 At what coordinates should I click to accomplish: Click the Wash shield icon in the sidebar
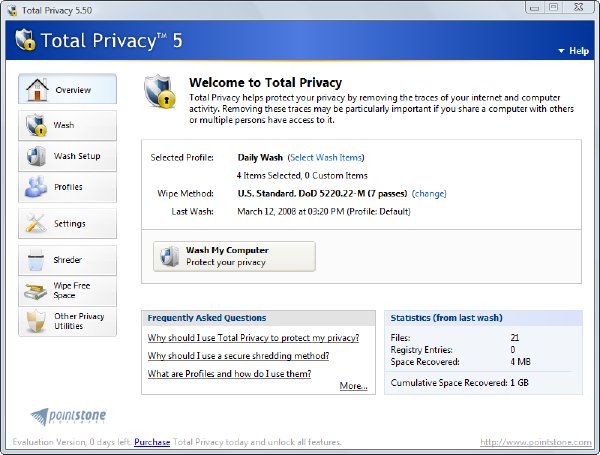click(36, 125)
